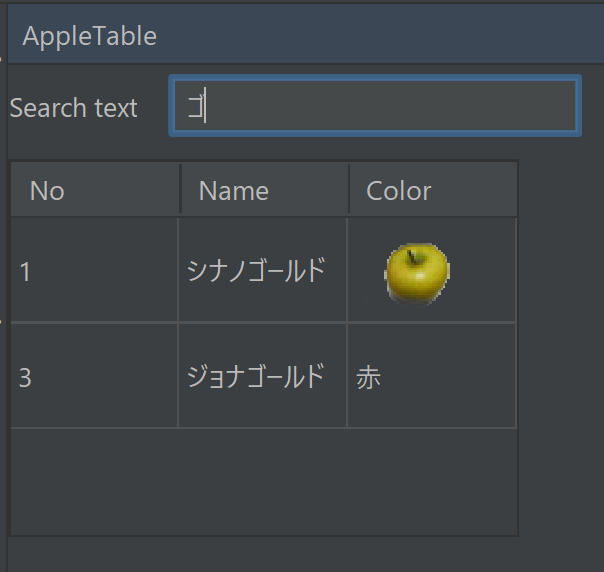Click the empty space right of the search field
Viewport: 604px width, 572px height.
(x=592, y=106)
